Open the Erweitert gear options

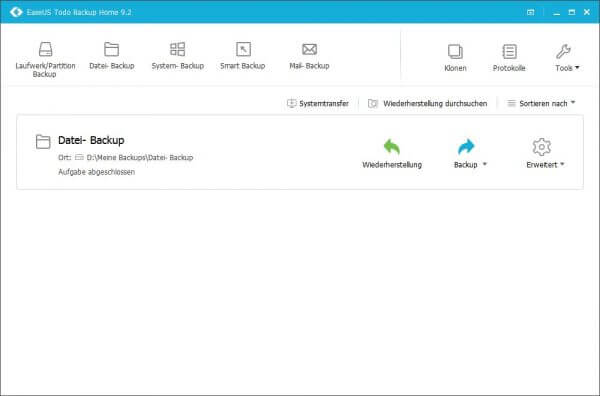[x=541, y=147]
